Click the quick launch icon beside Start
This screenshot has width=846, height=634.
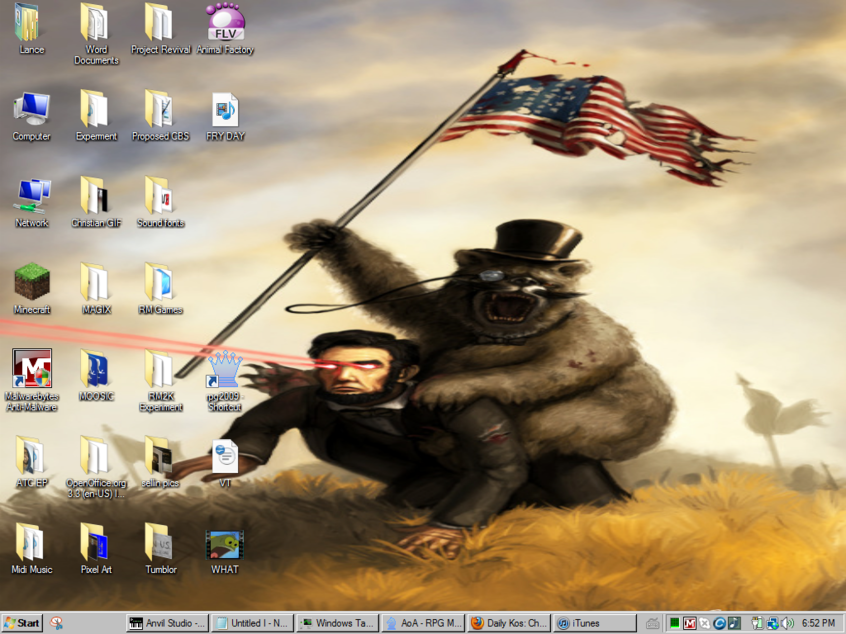click(56, 623)
